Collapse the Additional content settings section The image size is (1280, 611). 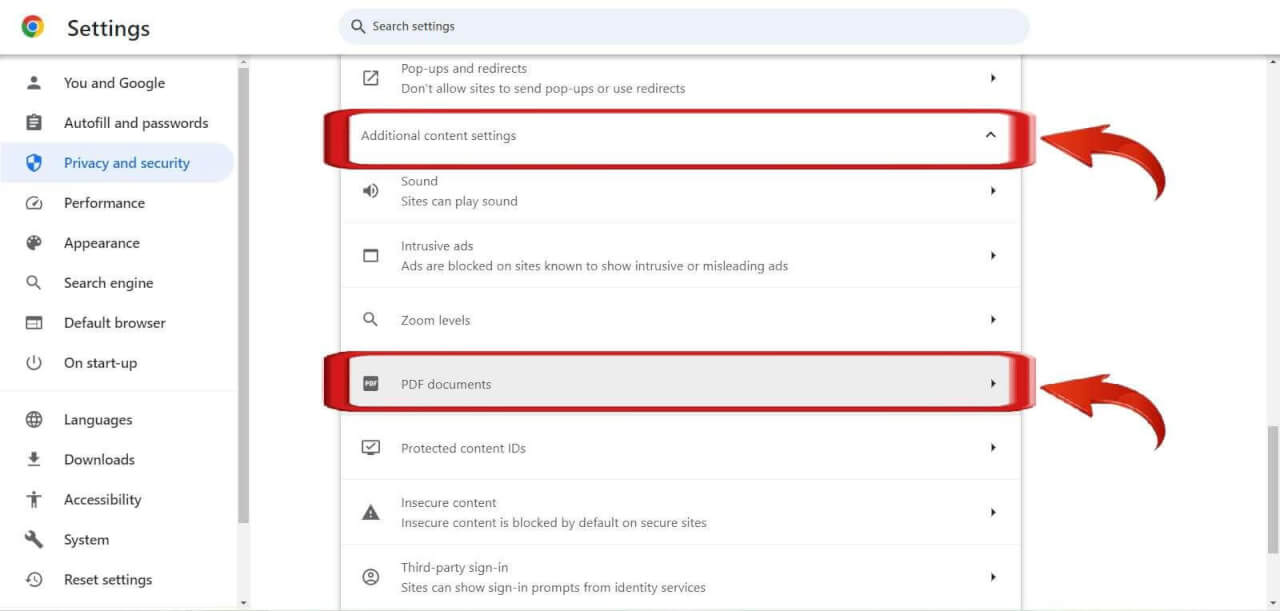coord(990,135)
